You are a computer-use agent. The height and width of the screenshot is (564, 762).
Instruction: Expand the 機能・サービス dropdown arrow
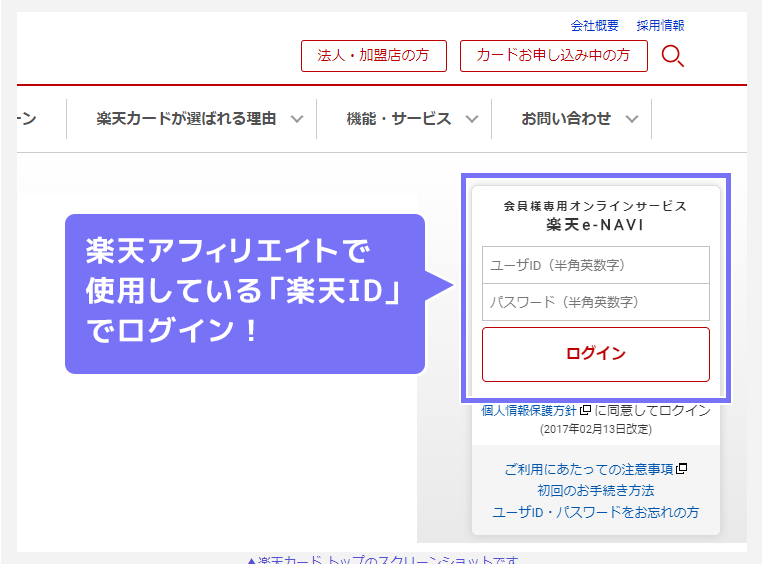(x=472, y=119)
